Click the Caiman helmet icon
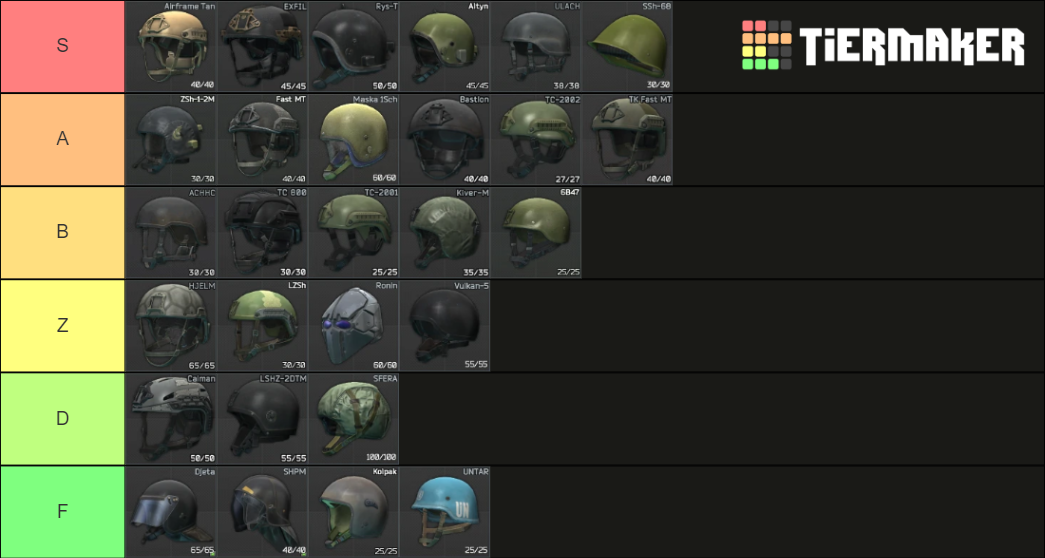Screen dimensions: 1045x558 [171, 418]
